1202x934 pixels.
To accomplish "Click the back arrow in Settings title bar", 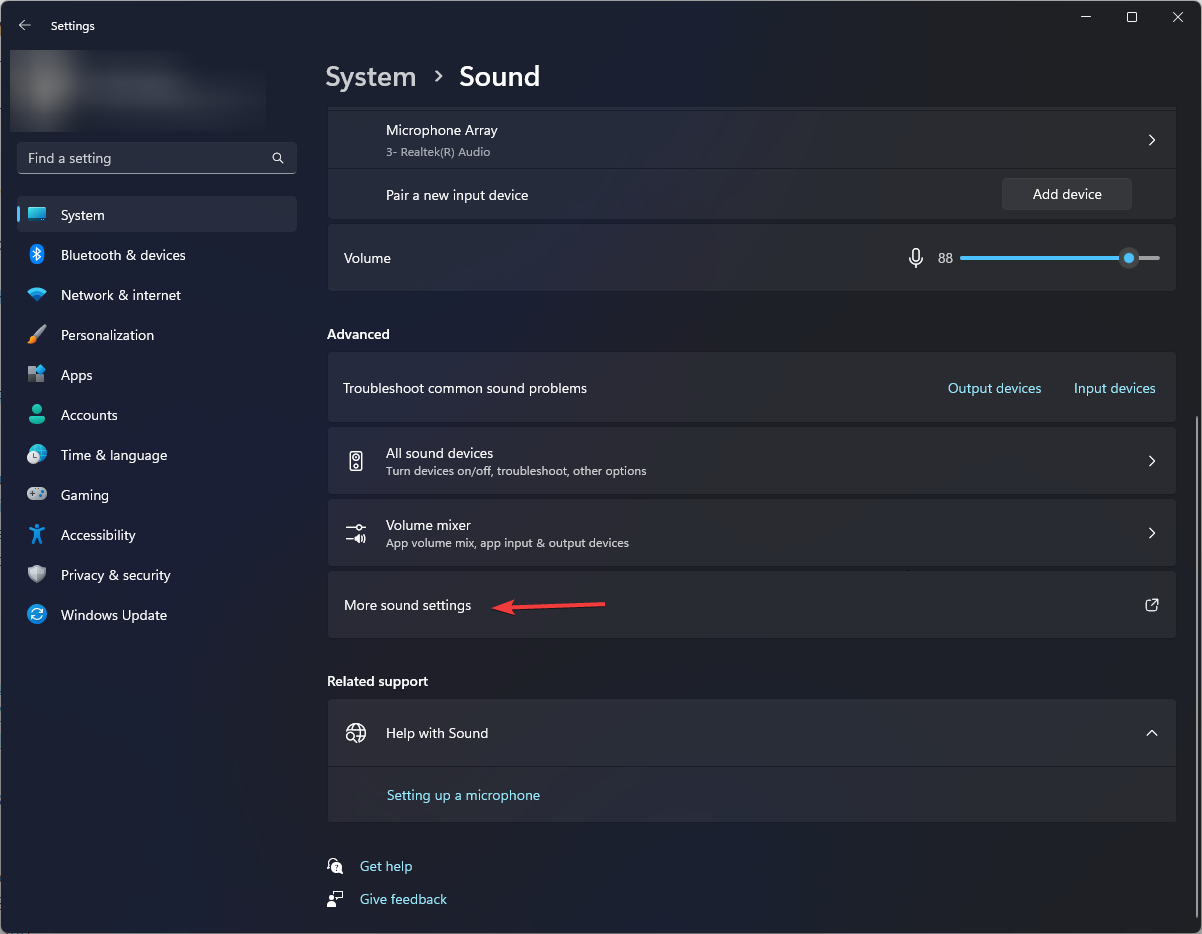I will tap(25, 25).
